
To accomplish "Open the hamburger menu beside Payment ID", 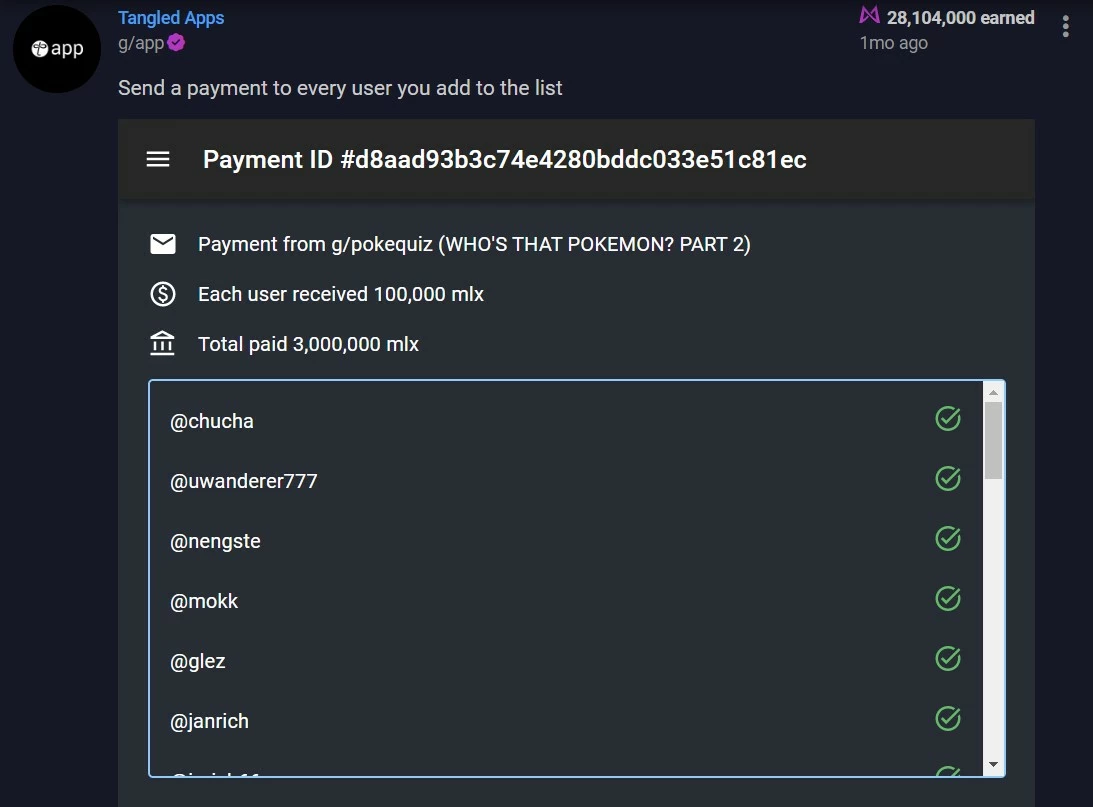I will 158,160.
